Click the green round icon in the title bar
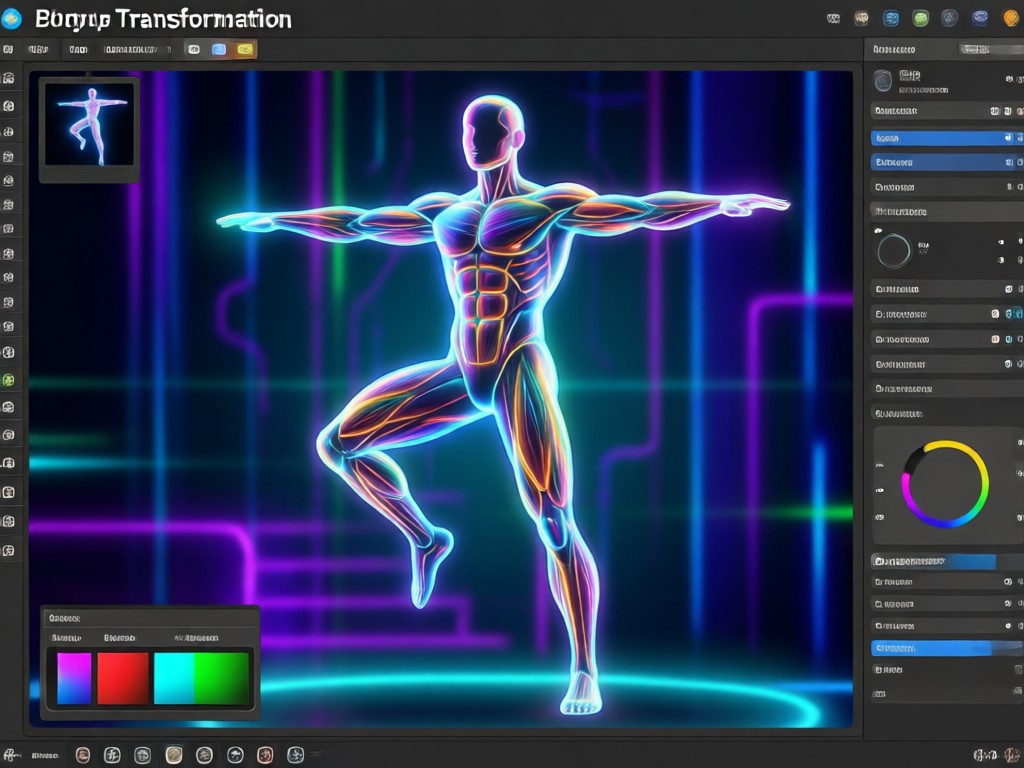 (920, 19)
